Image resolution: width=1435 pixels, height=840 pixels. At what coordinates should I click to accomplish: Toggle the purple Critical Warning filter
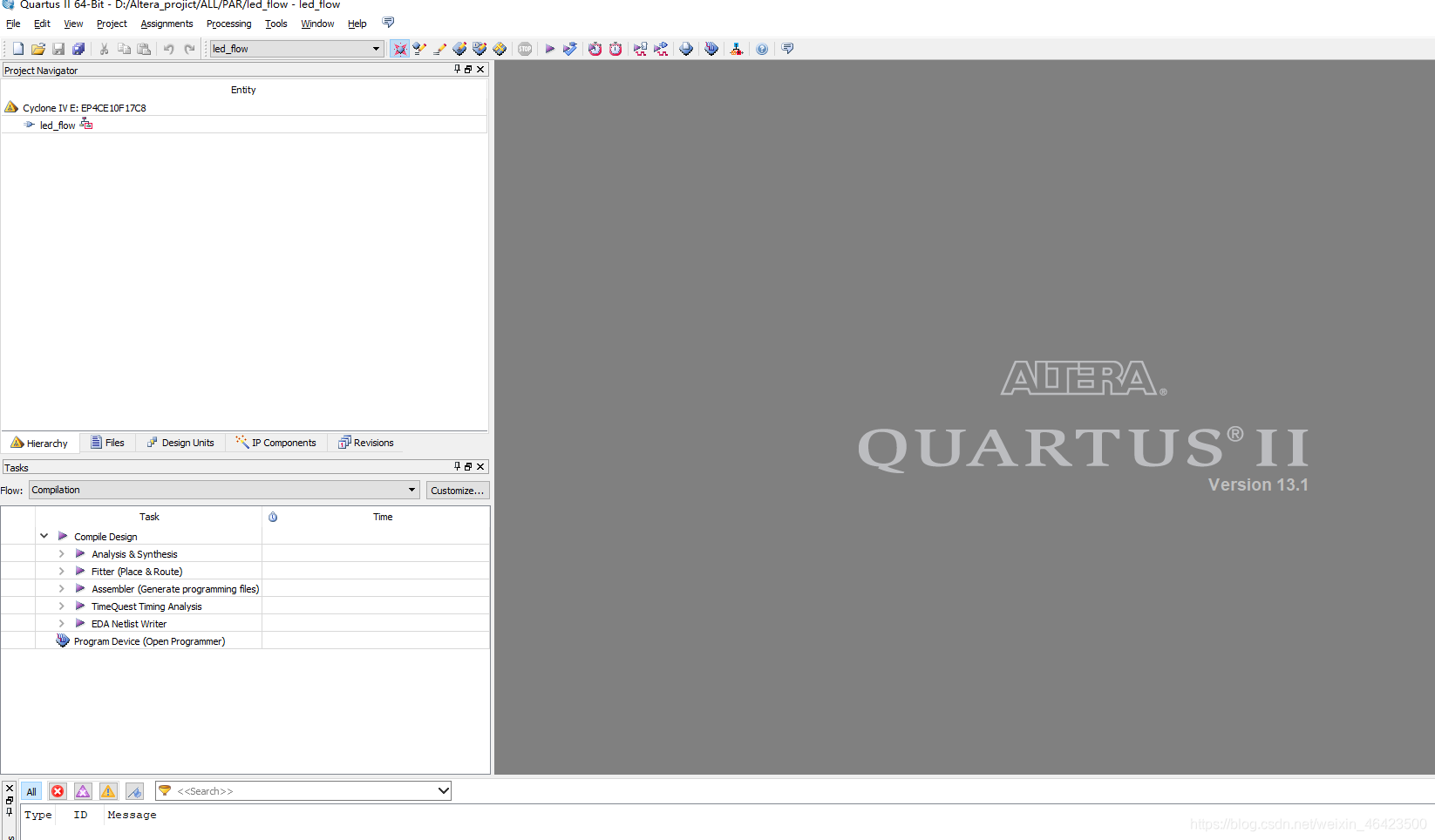tap(83, 791)
